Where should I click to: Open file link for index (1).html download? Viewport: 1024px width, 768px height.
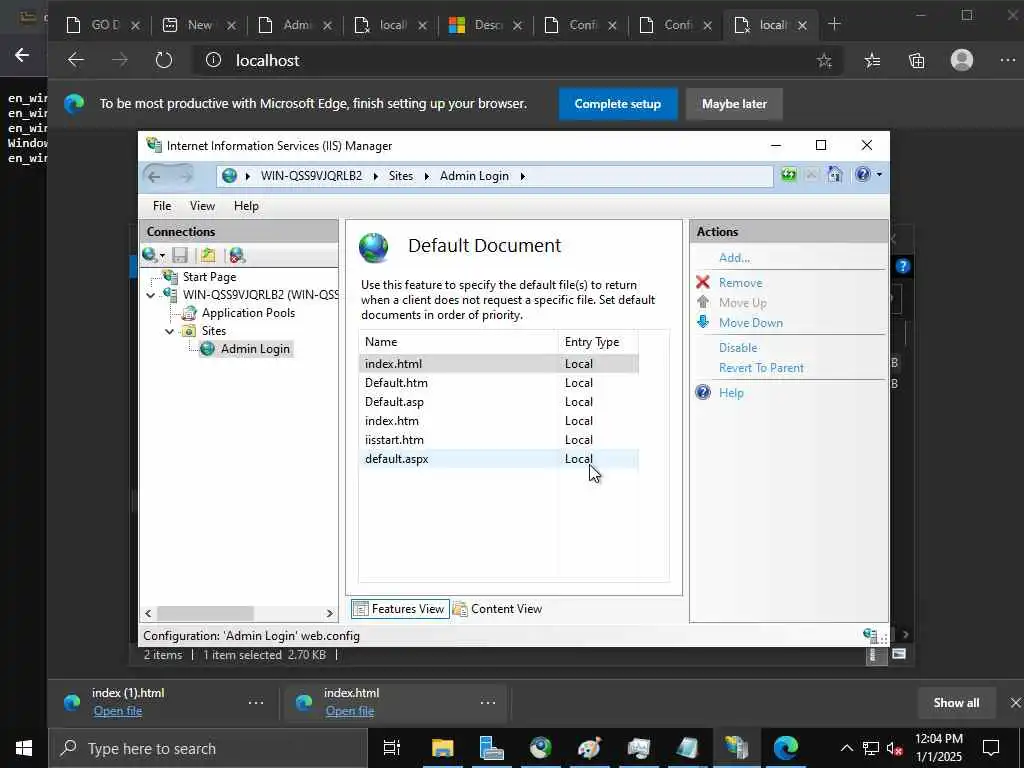118,711
